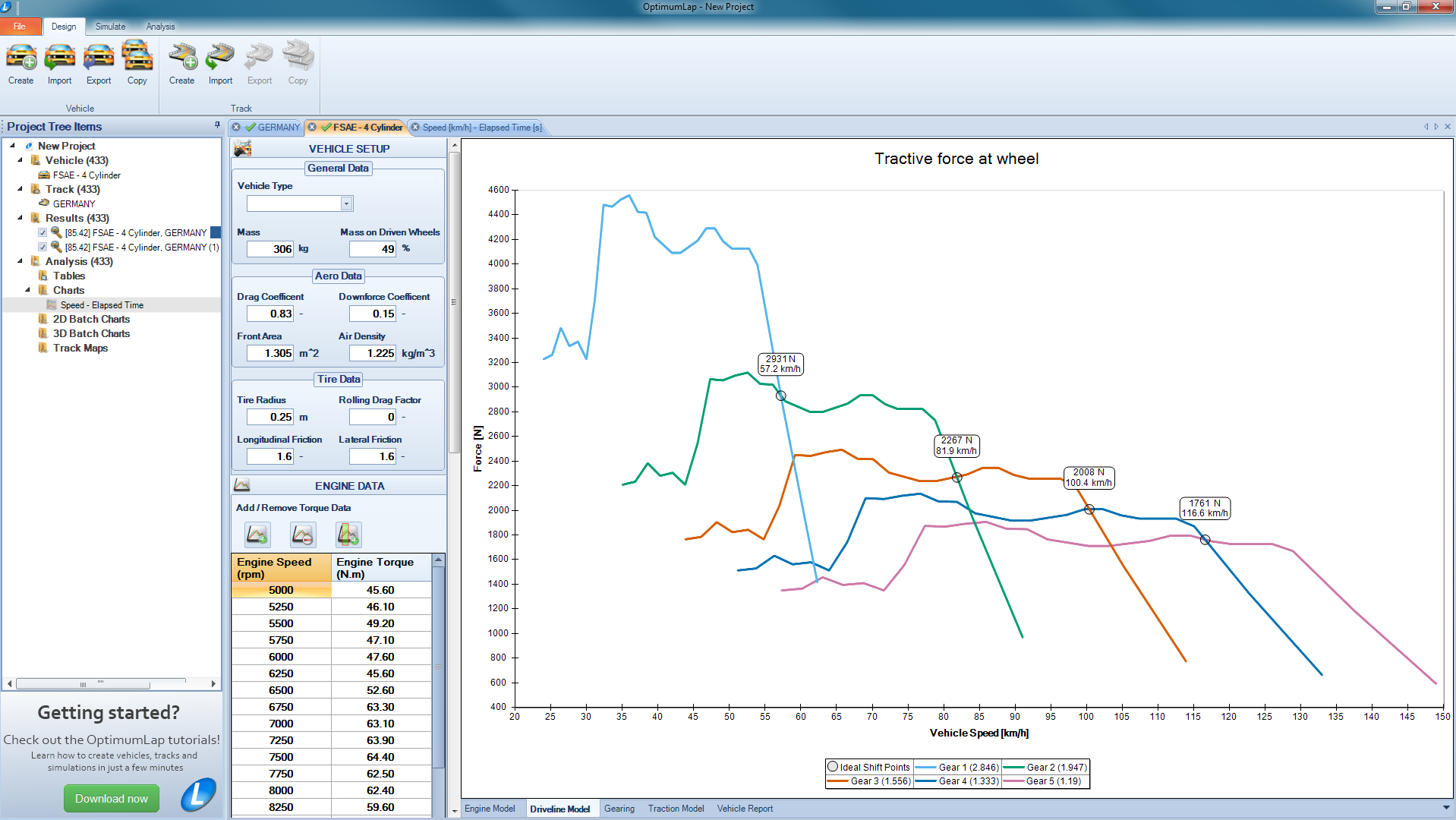Image resolution: width=1456 pixels, height=820 pixels.
Task: Uncheck first FSAE - 4 Cylinder, GERMANY result
Action: pos(43,232)
